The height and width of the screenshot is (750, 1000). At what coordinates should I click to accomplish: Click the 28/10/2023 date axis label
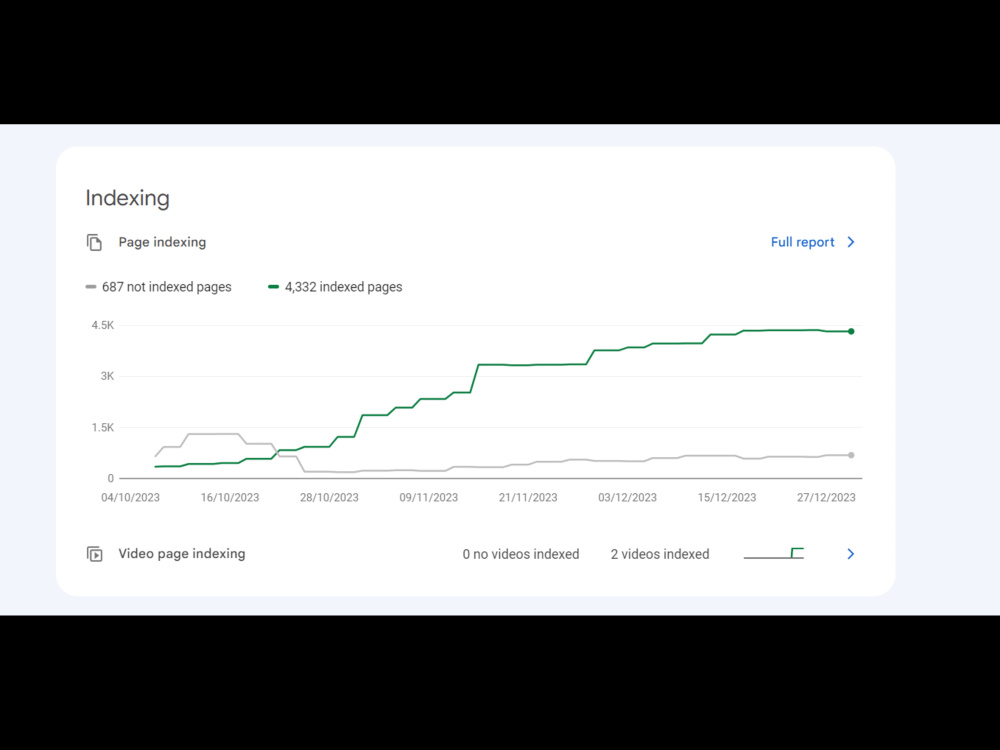click(329, 497)
